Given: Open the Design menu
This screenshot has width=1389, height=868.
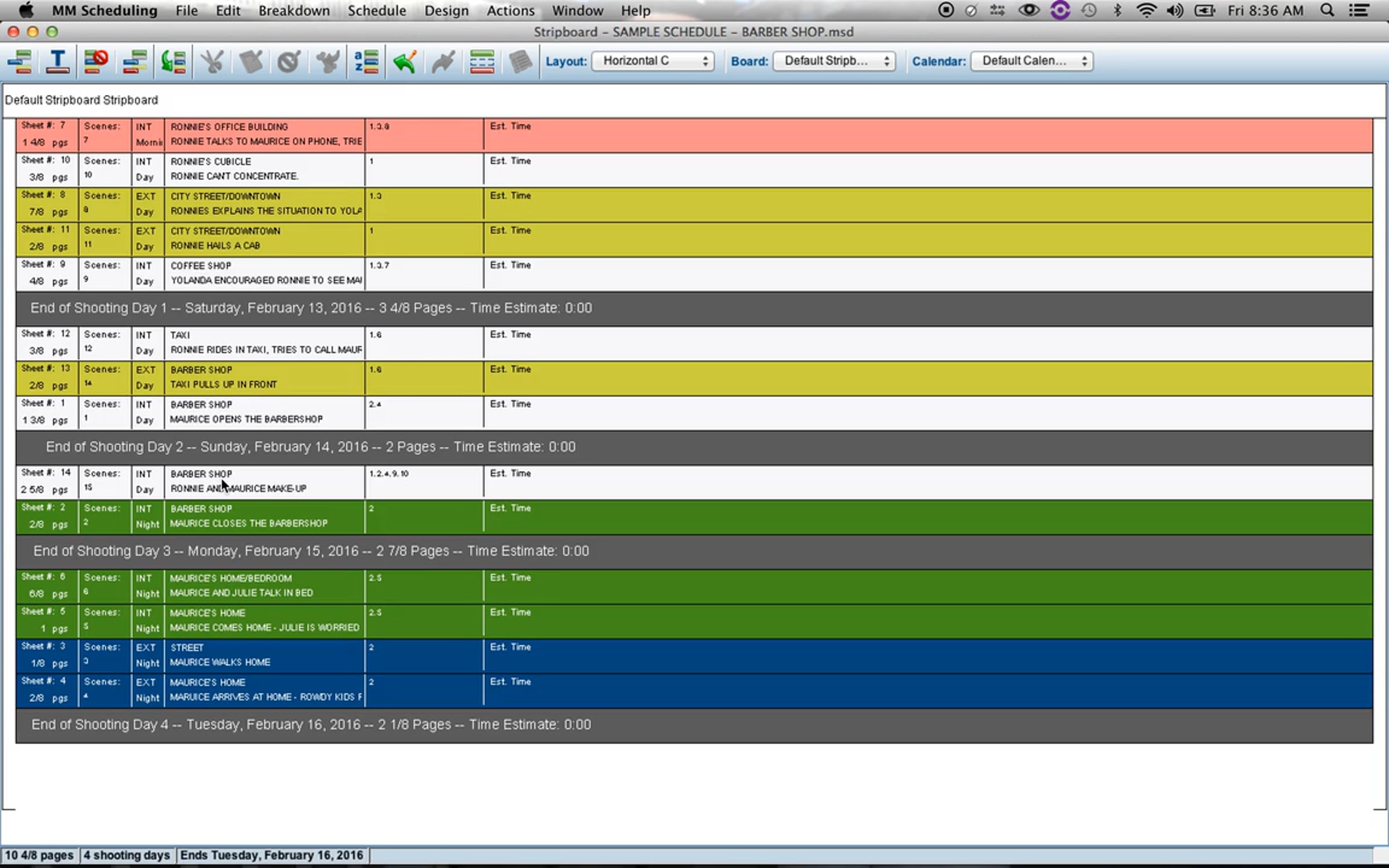Looking at the screenshot, I should coord(446,10).
